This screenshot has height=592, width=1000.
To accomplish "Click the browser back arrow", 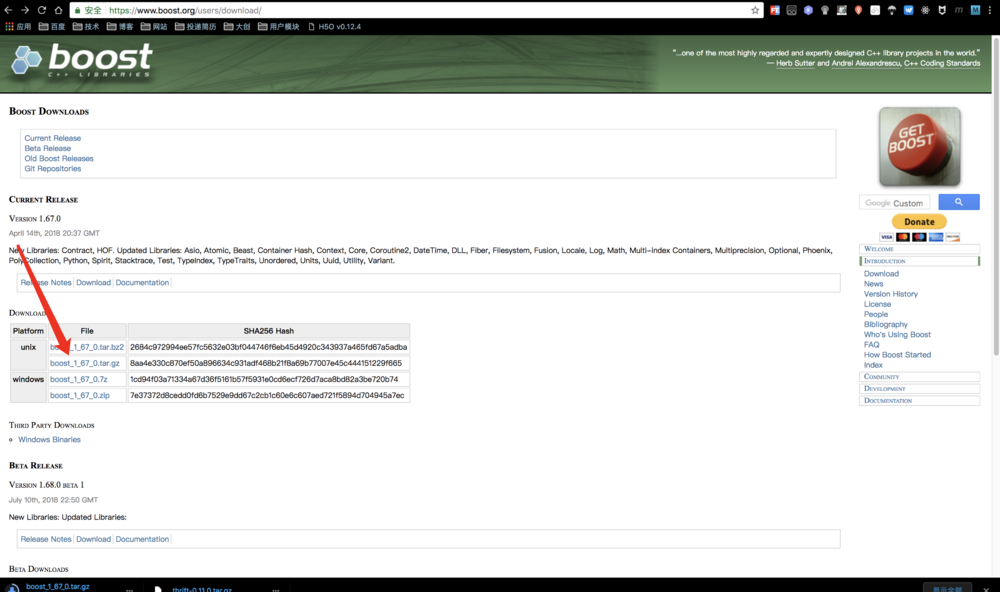I will point(8,10).
